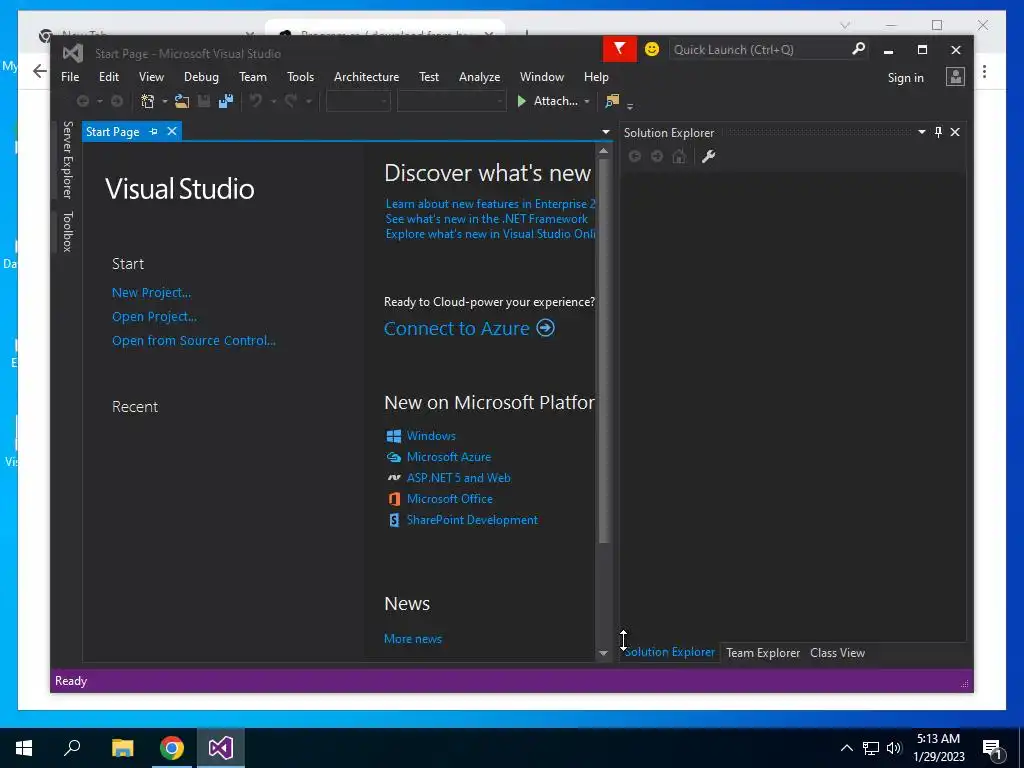Open the Tools menu
Image resolution: width=1024 pixels, height=768 pixels.
(x=300, y=76)
